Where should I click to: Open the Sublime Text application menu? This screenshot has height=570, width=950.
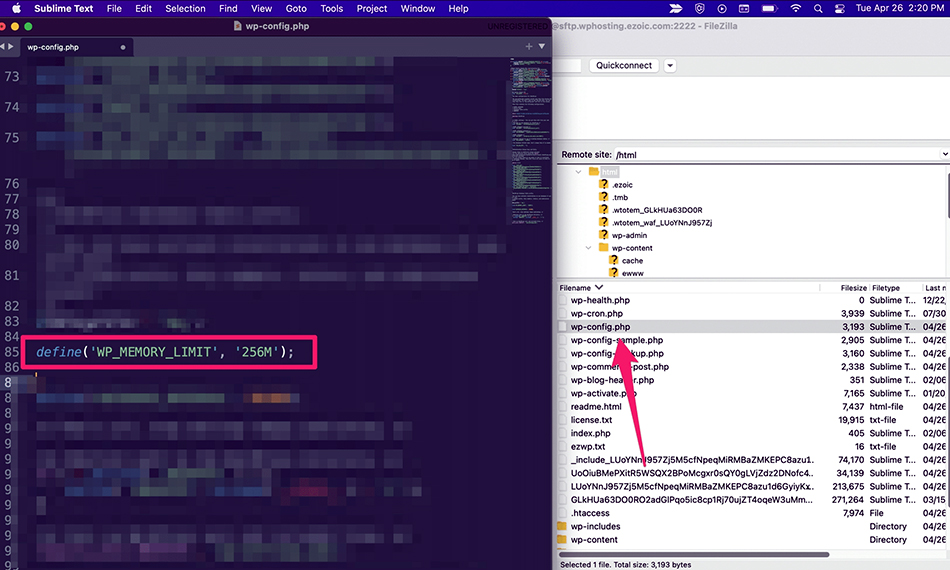pos(64,8)
